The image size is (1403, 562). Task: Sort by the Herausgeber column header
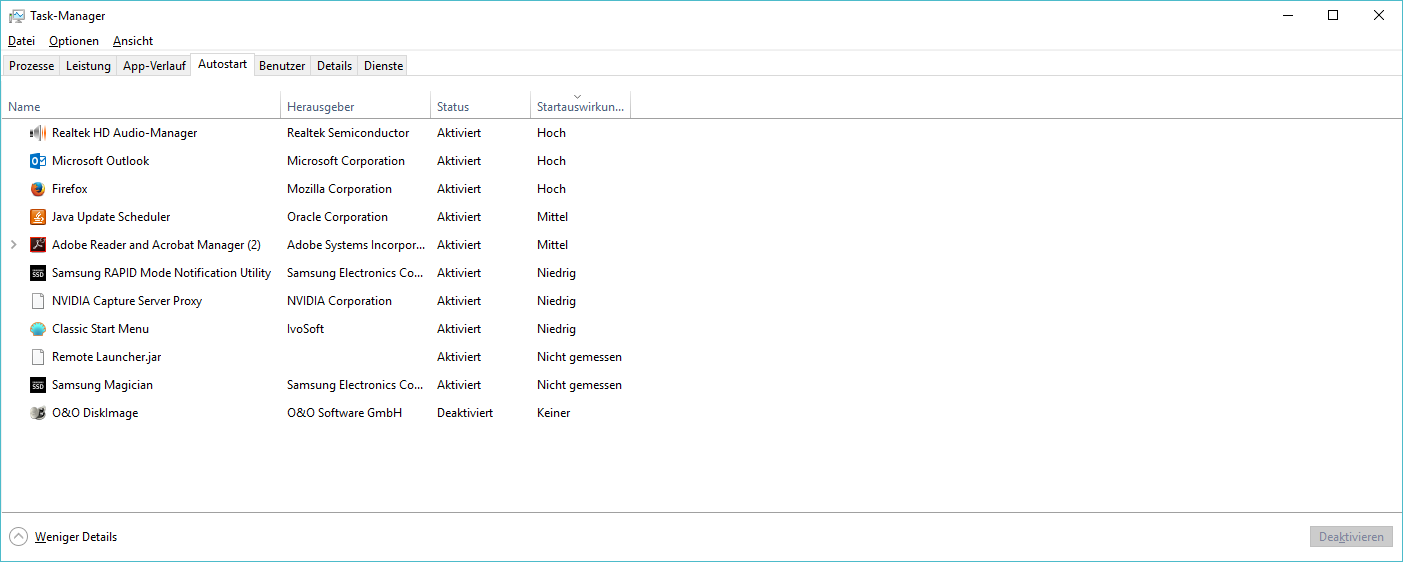pyautogui.click(x=356, y=106)
